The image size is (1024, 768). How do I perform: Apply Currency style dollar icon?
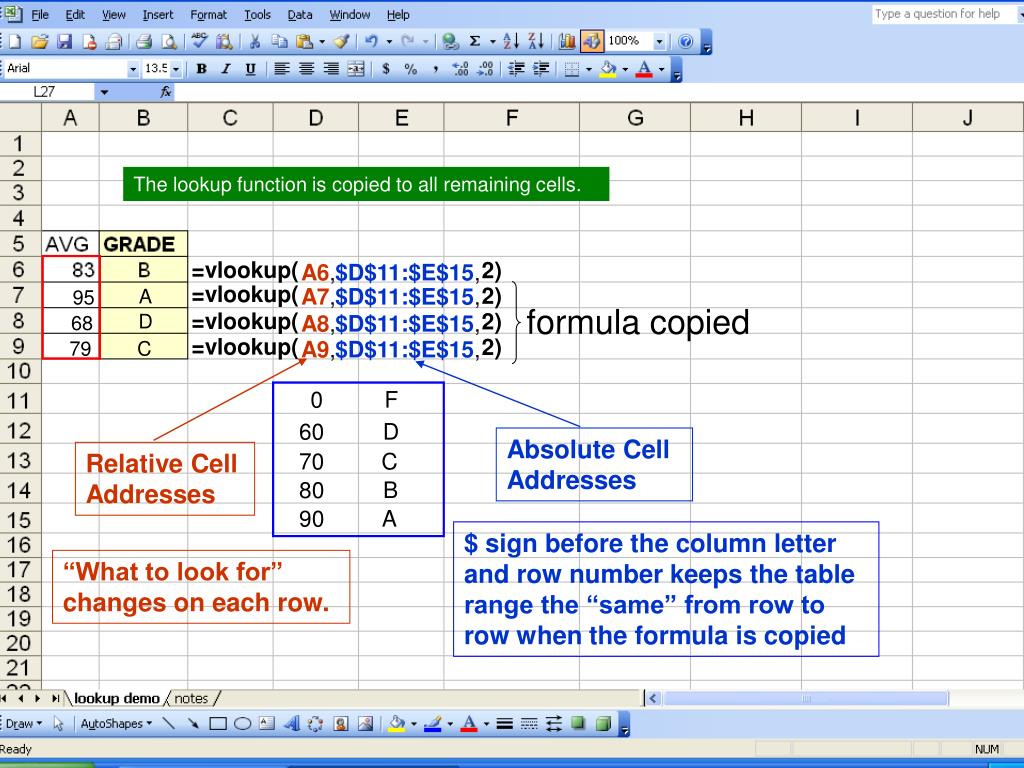(386, 69)
